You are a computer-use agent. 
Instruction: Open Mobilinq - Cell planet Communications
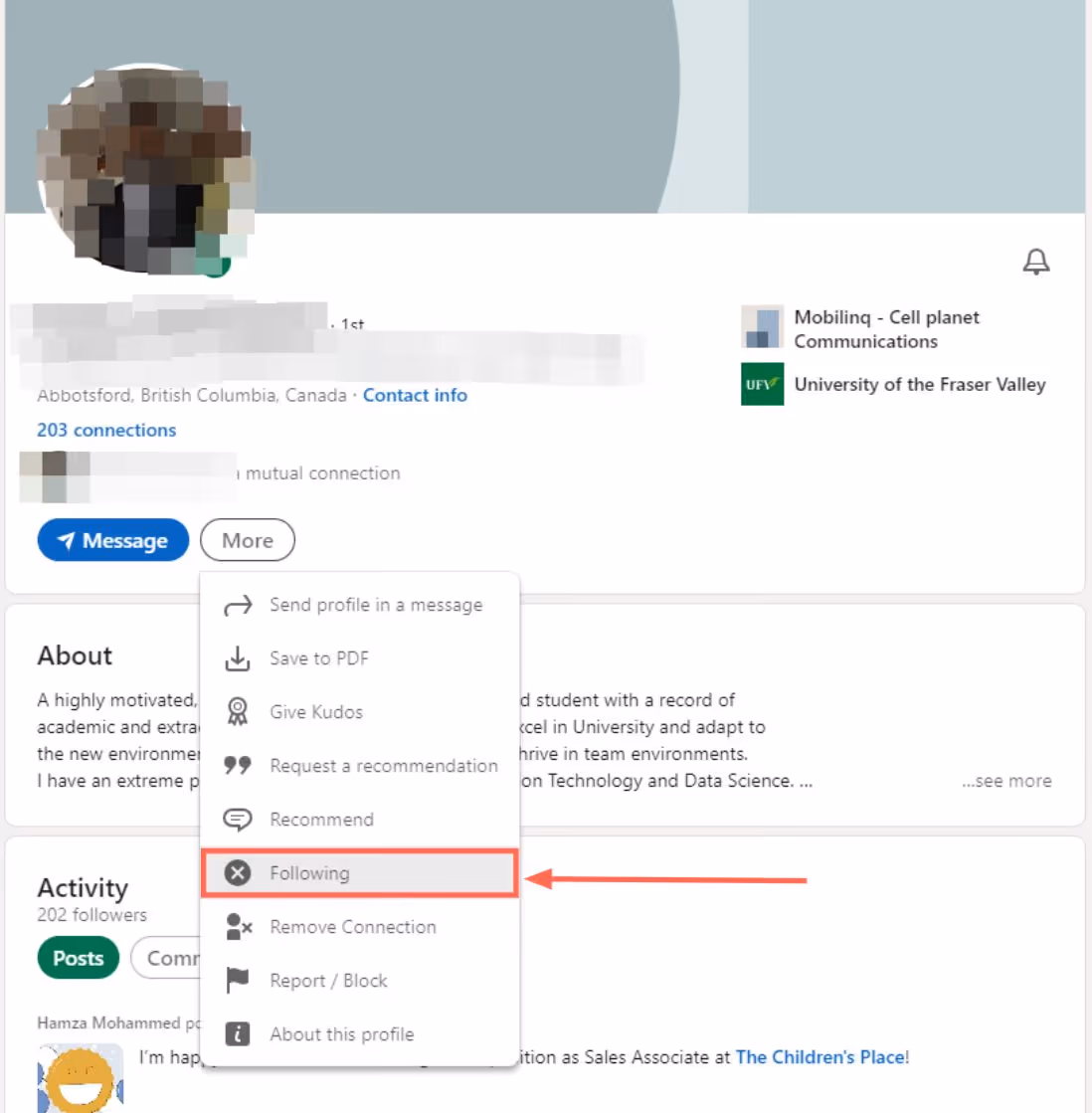tap(887, 329)
